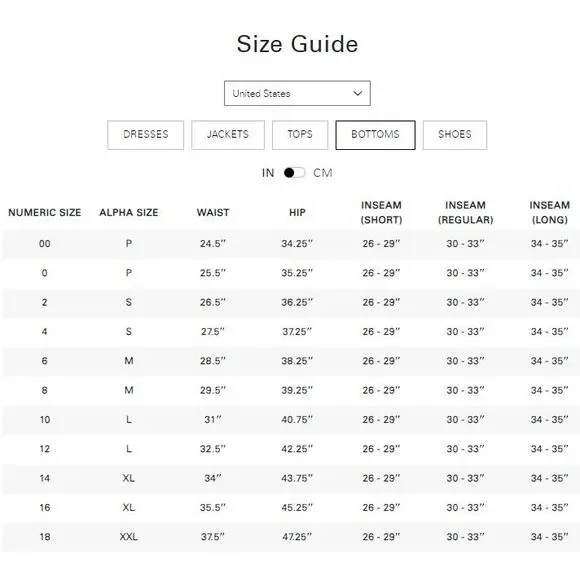Click the Size Guide heading
Viewport: 580px width, 580px height.
point(297,44)
